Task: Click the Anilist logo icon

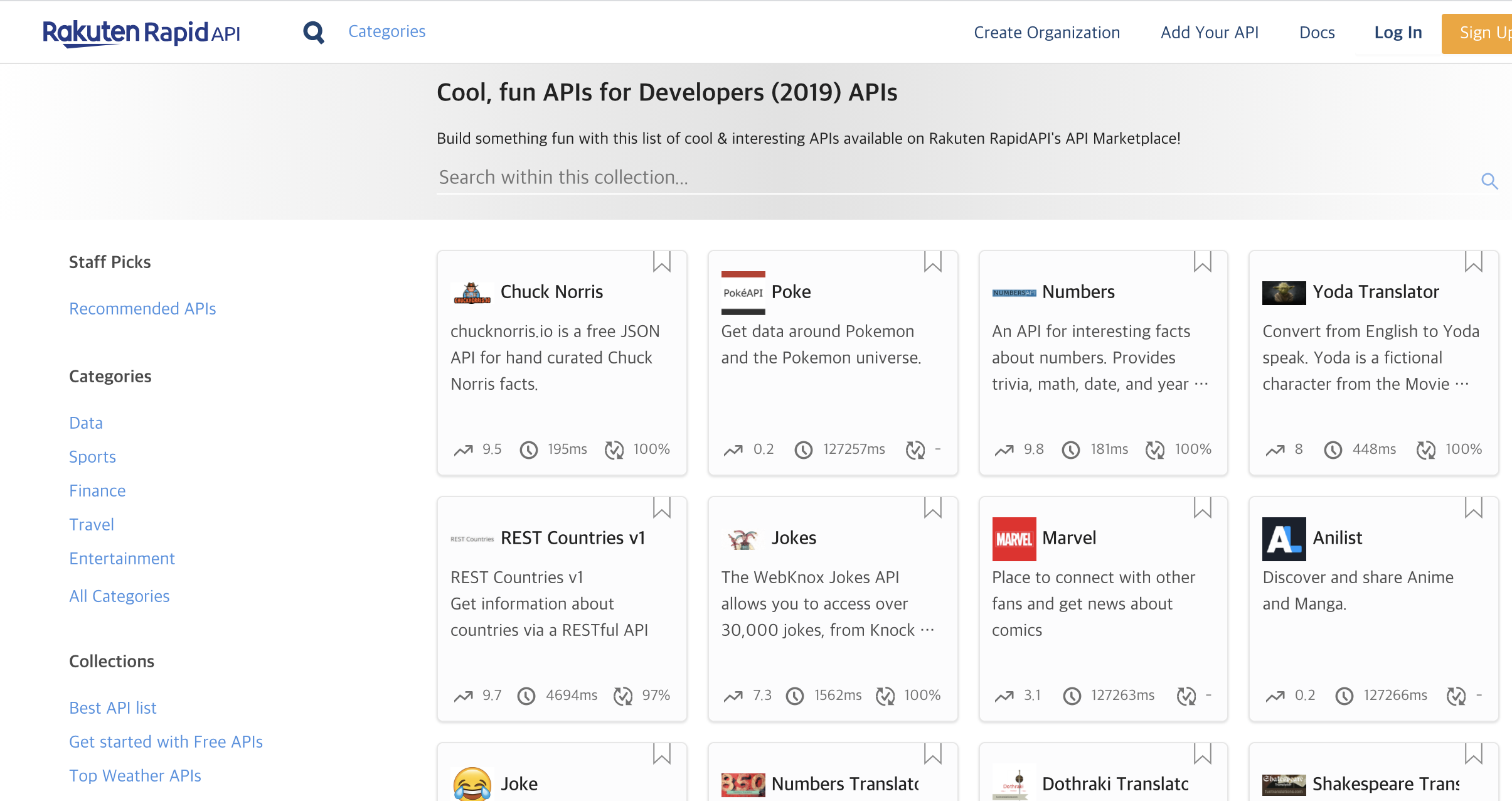Action: tap(1284, 539)
